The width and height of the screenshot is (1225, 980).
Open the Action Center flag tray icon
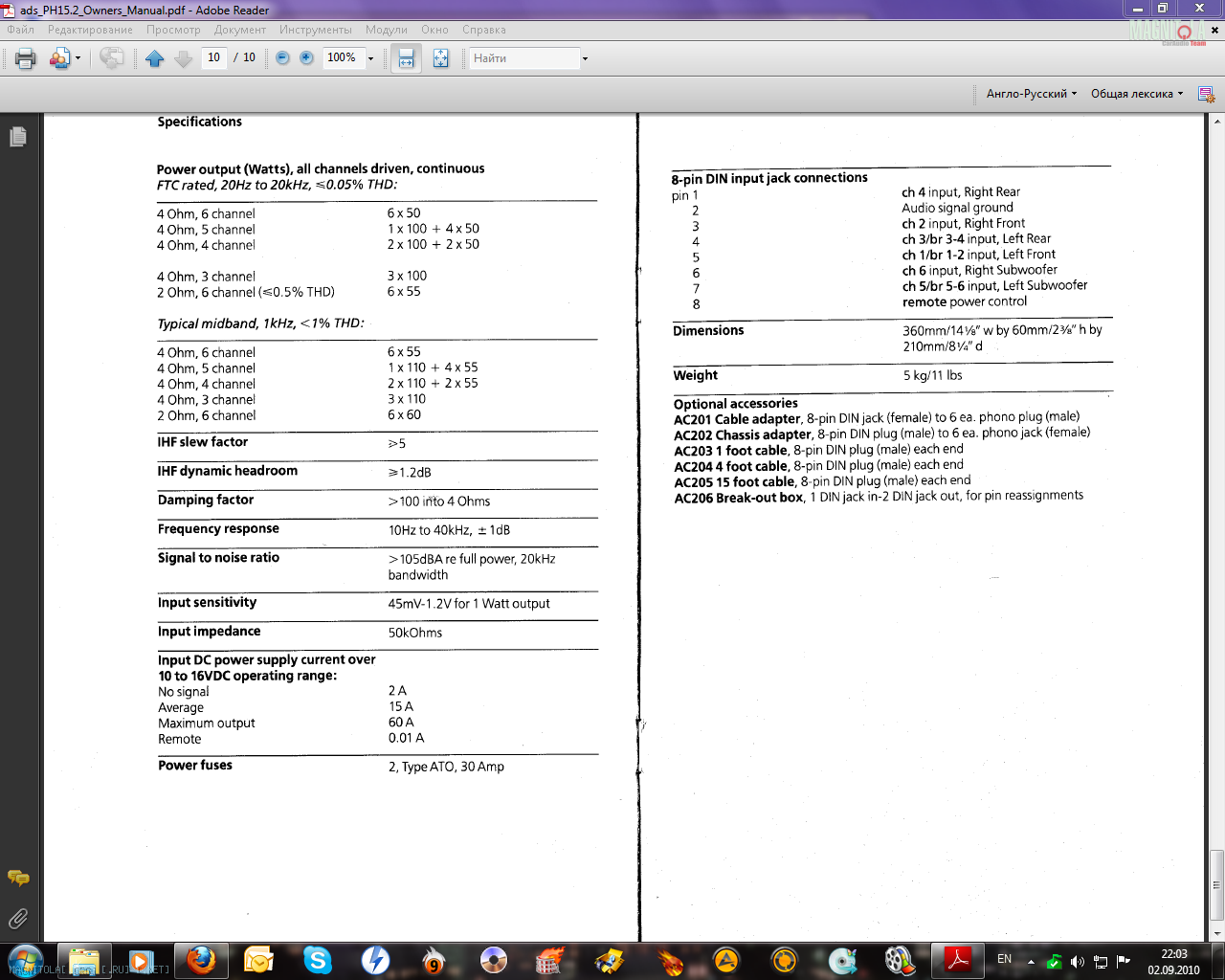pyautogui.click(x=1124, y=961)
